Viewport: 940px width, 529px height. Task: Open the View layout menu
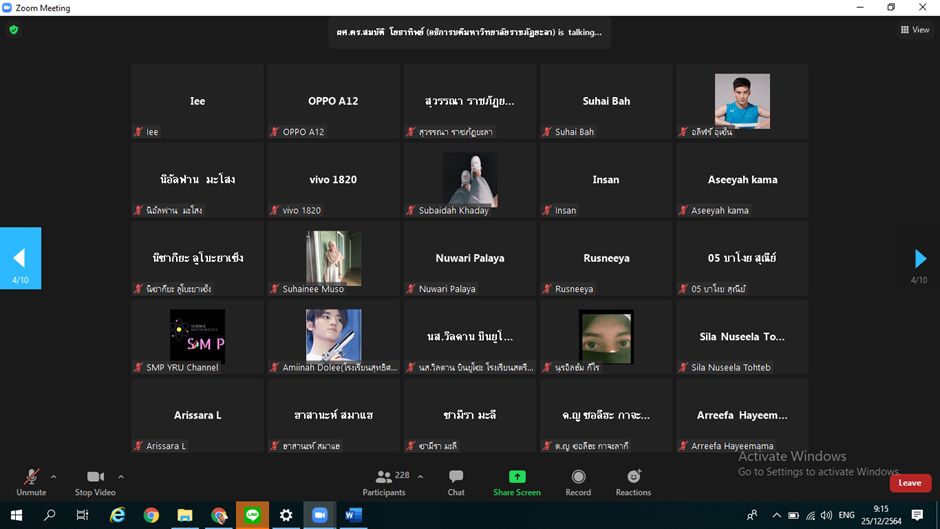tap(915, 29)
